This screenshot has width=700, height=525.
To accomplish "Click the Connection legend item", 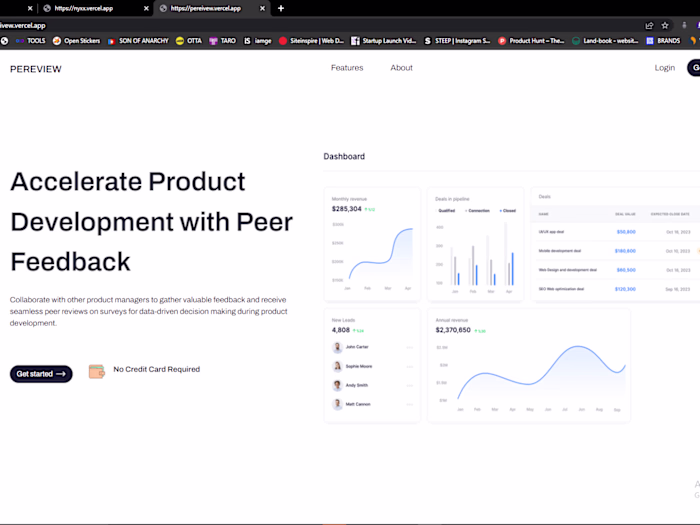I will pyautogui.click(x=478, y=211).
